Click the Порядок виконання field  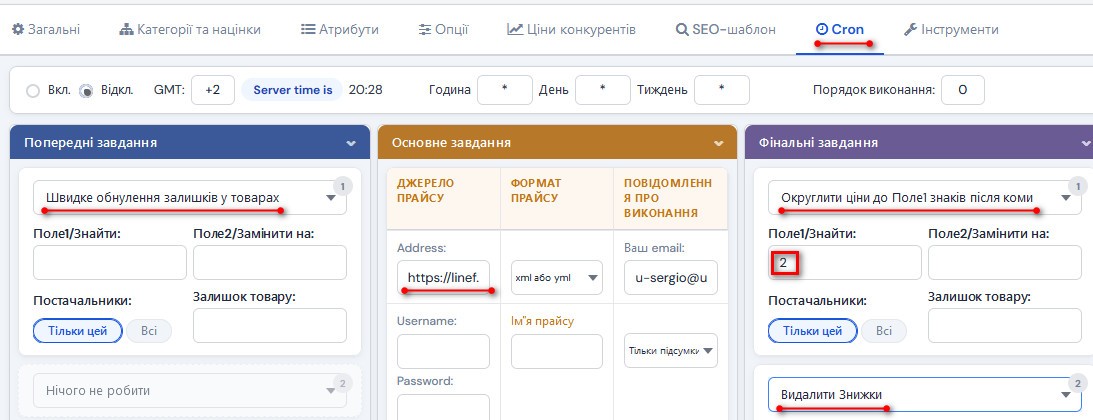pyautogui.click(x=963, y=90)
